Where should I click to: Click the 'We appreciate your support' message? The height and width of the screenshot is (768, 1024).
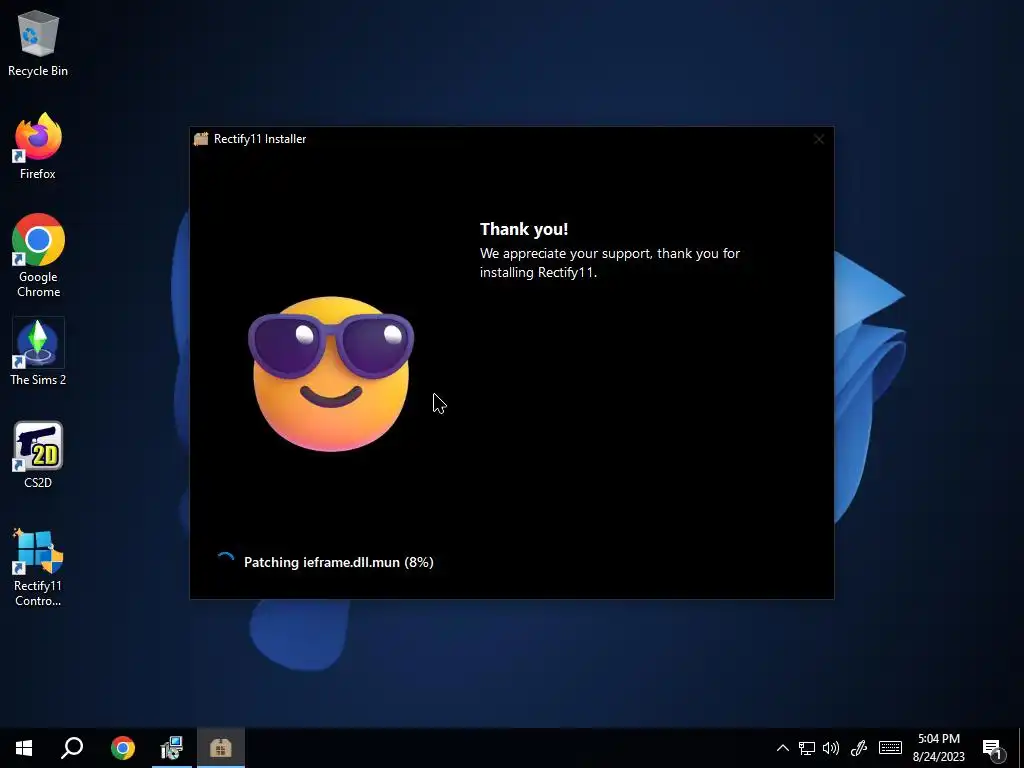click(x=610, y=263)
